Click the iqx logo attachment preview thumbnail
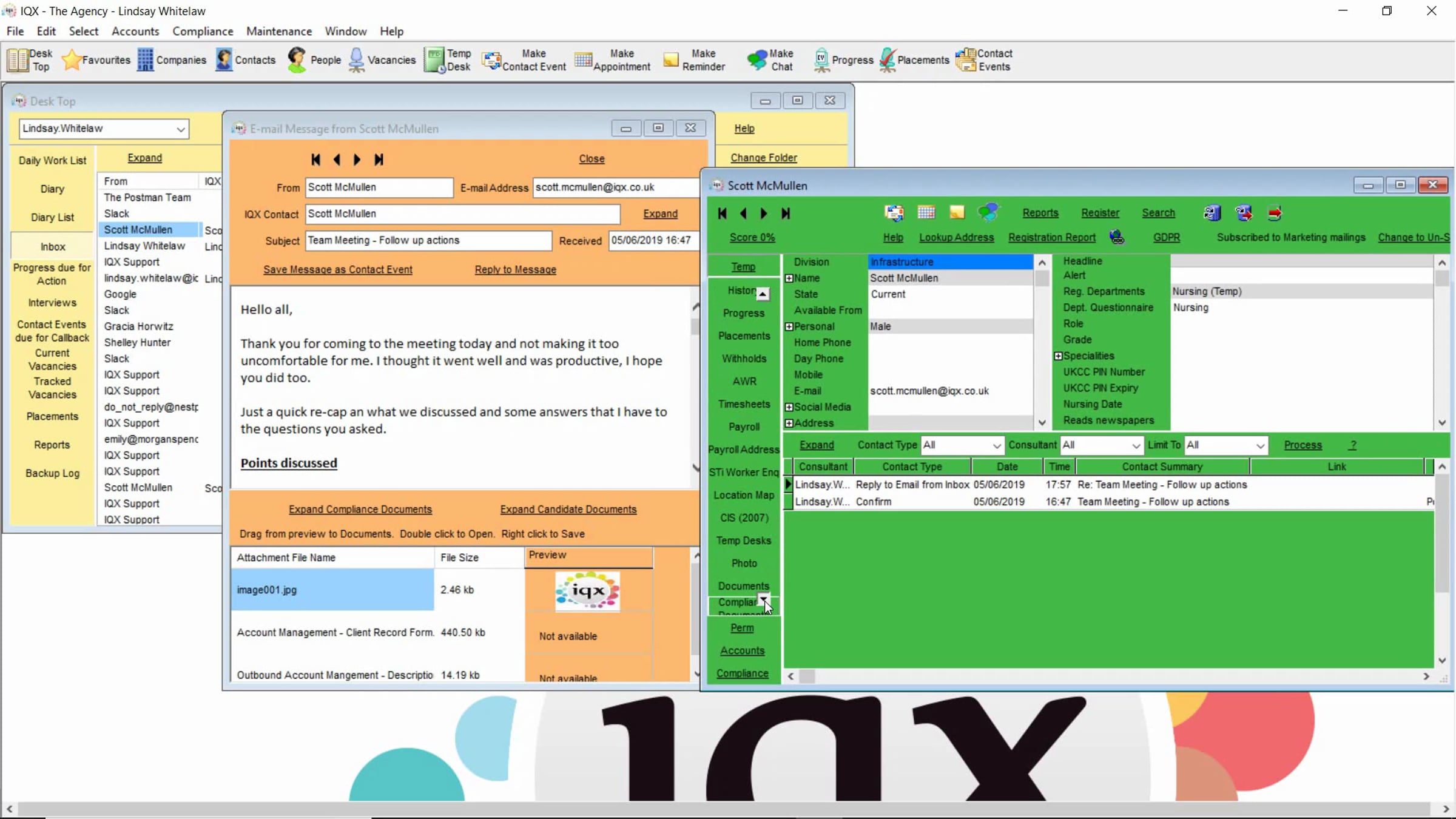 tap(587, 591)
